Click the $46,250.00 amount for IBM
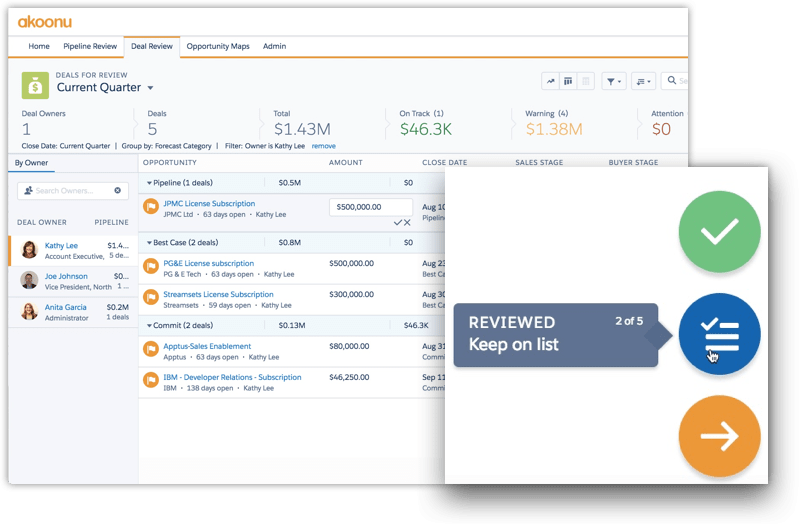This screenshot has height=527, width=799. [x=349, y=377]
